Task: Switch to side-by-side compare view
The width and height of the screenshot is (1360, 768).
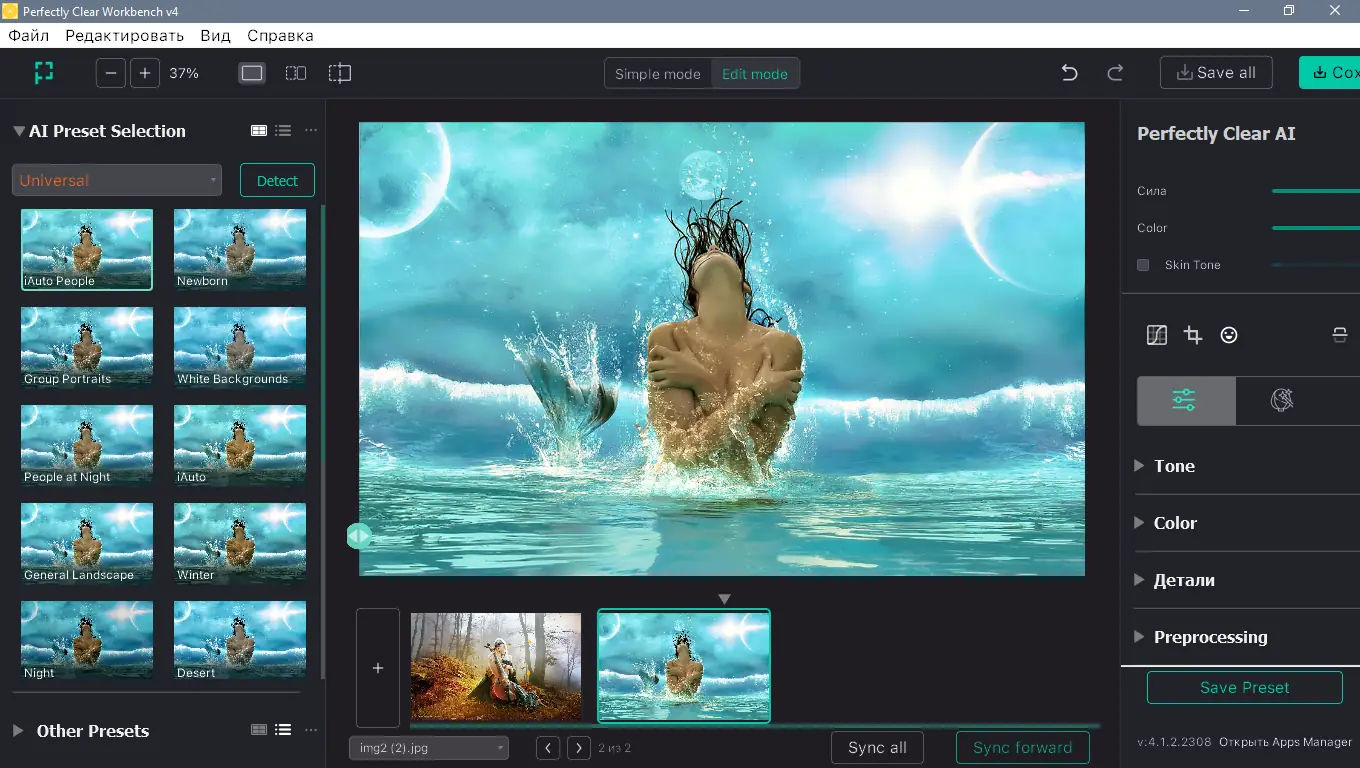Action: tap(296, 73)
